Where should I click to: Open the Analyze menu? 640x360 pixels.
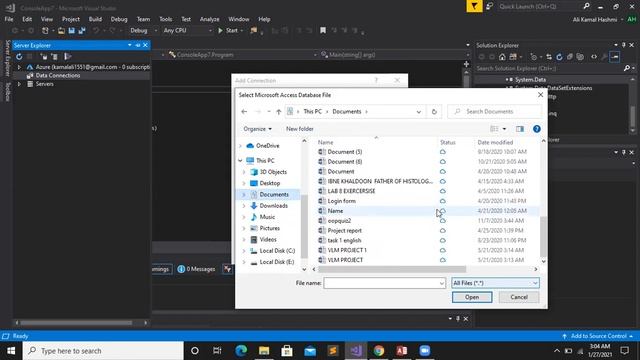tap(209, 19)
